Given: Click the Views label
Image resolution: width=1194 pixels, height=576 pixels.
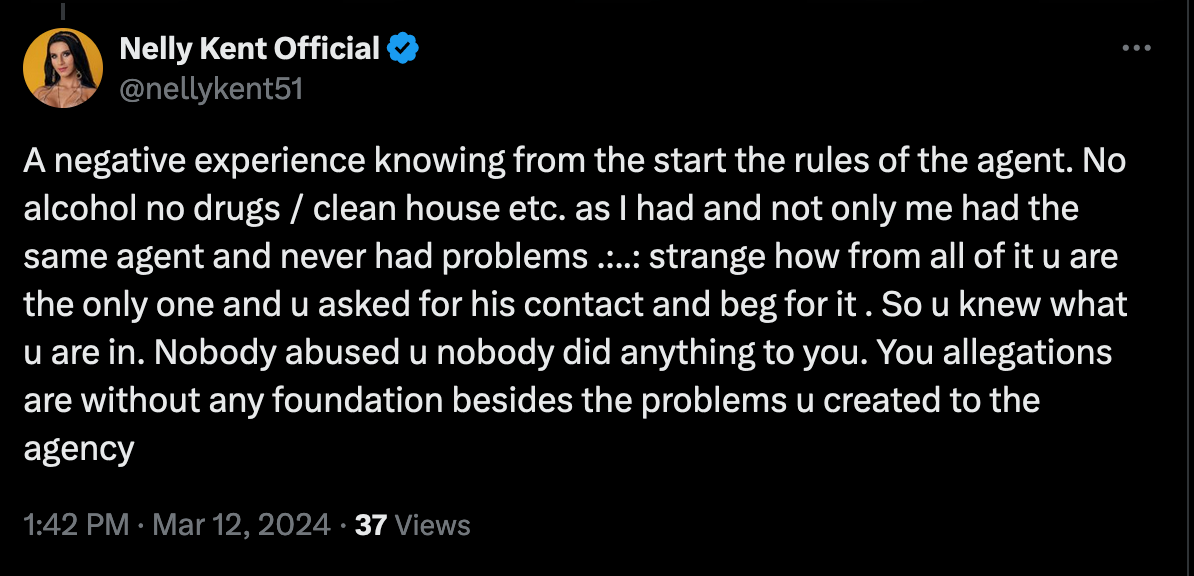Looking at the screenshot, I should click(433, 524).
